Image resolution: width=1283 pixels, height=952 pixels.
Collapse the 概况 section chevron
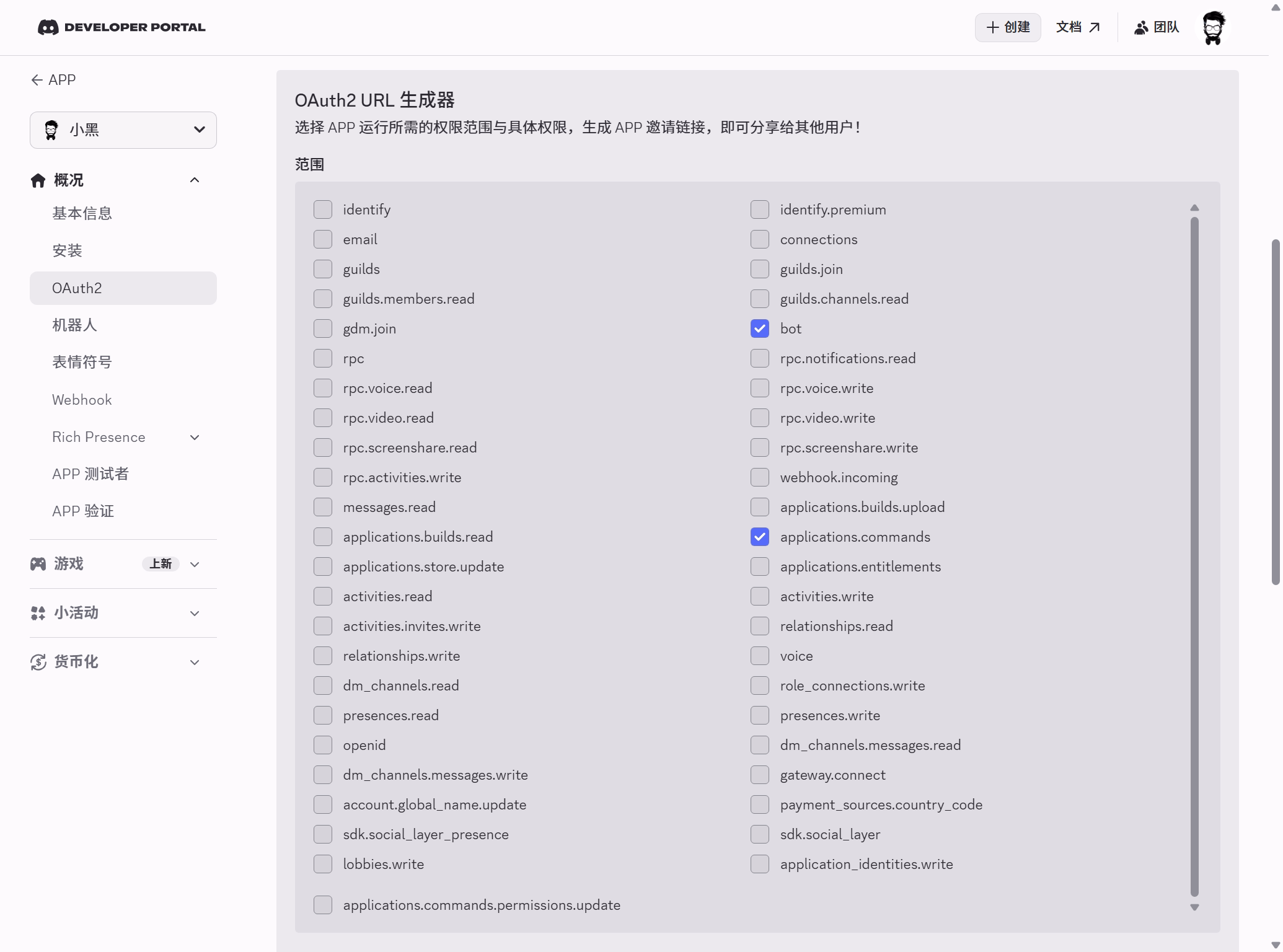[194, 180]
